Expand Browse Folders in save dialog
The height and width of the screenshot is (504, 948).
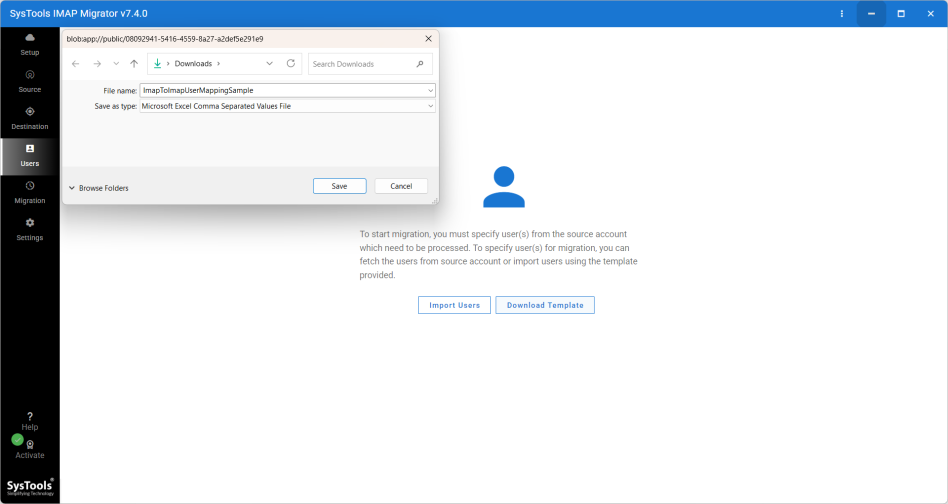(x=98, y=188)
